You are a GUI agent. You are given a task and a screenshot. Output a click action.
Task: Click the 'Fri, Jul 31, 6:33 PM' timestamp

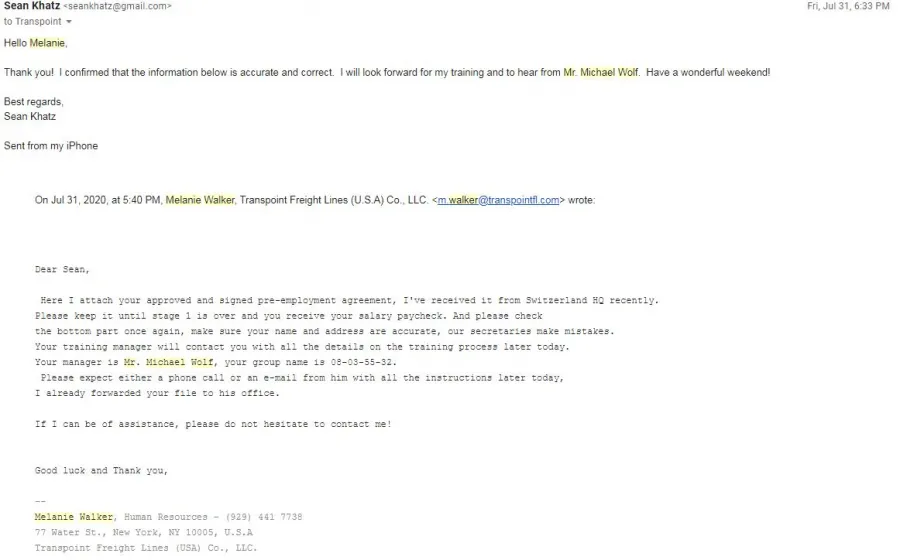point(848,6)
